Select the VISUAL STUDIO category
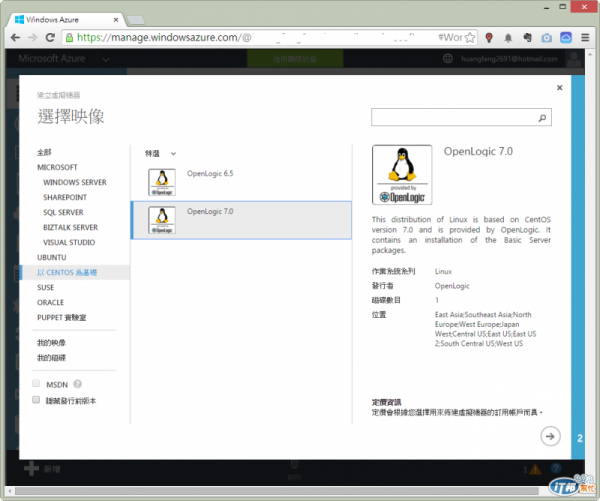This screenshot has height=501, width=600. click(x=69, y=242)
